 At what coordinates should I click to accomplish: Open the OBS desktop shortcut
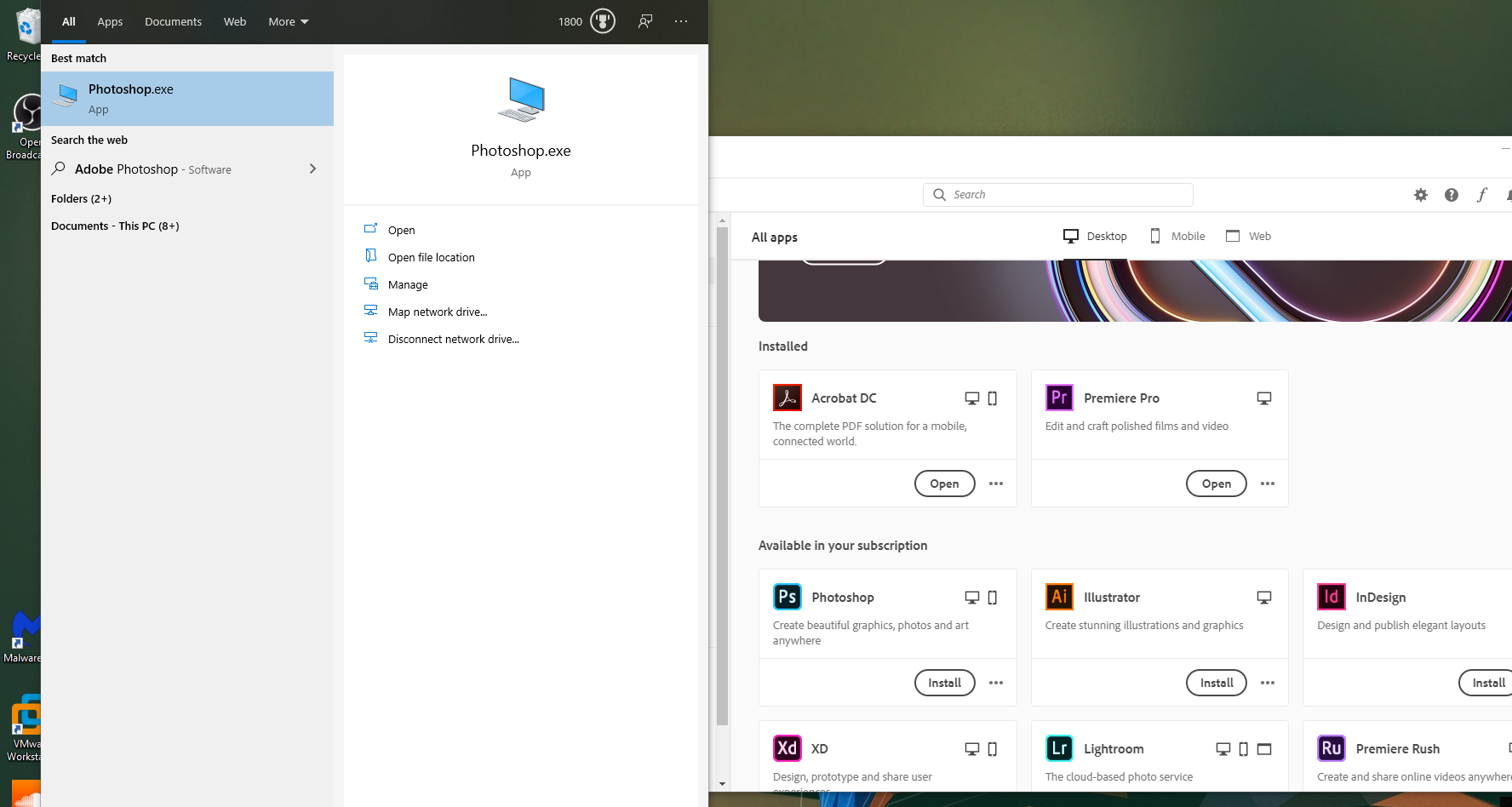coord(24,126)
